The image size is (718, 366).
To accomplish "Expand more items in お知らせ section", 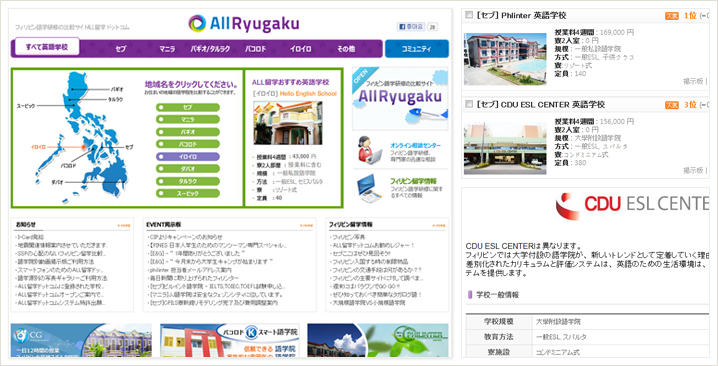I will click(124, 225).
